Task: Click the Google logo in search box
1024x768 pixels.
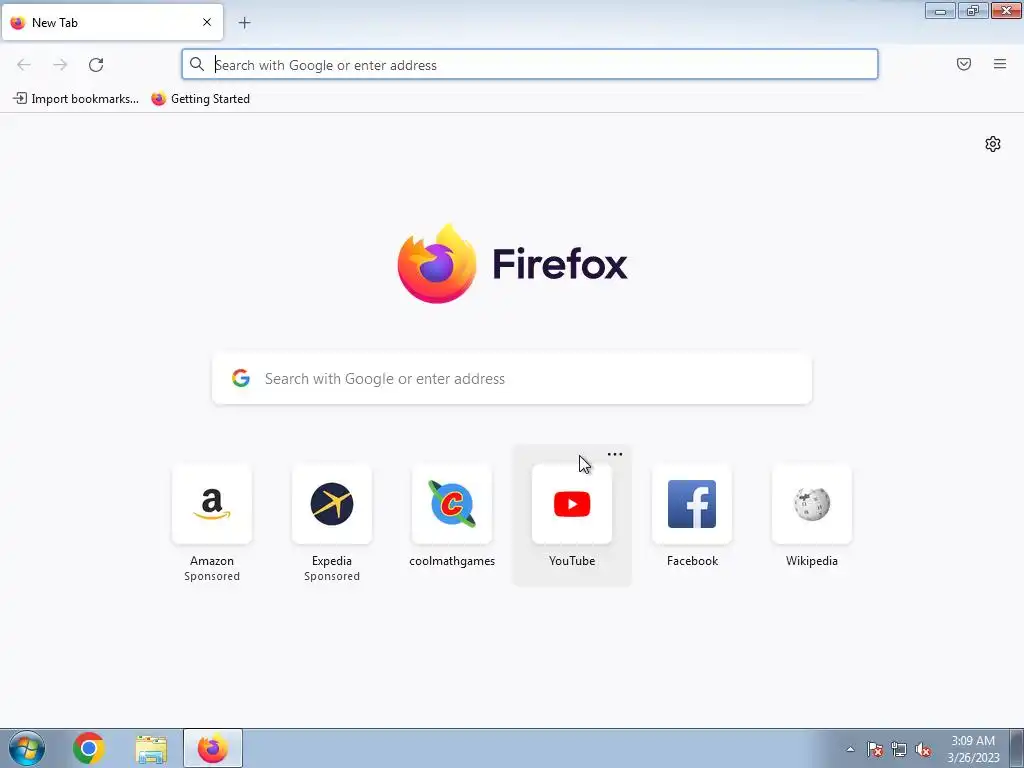Action: pyautogui.click(x=241, y=378)
